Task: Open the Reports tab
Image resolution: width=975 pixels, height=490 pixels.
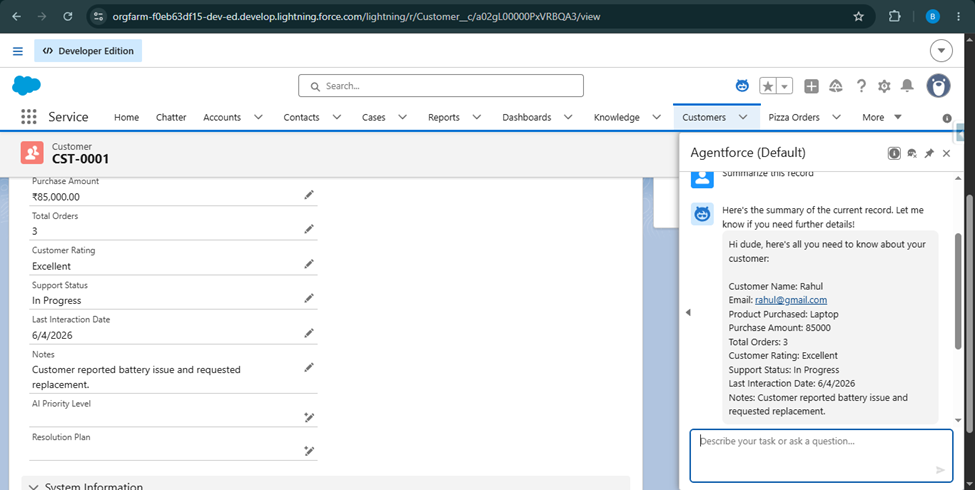Action: pos(444,117)
